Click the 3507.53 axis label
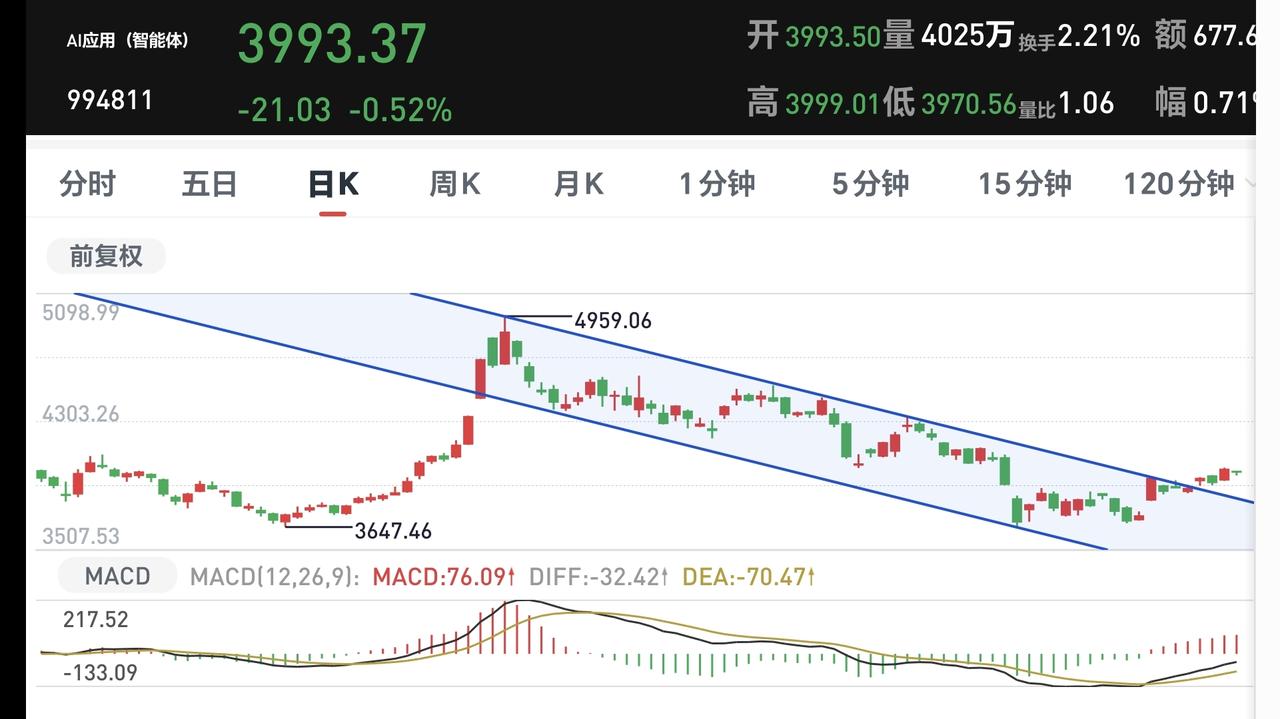Viewport: 1280px width, 719px height. pyautogui.click(x=81, y=537)
